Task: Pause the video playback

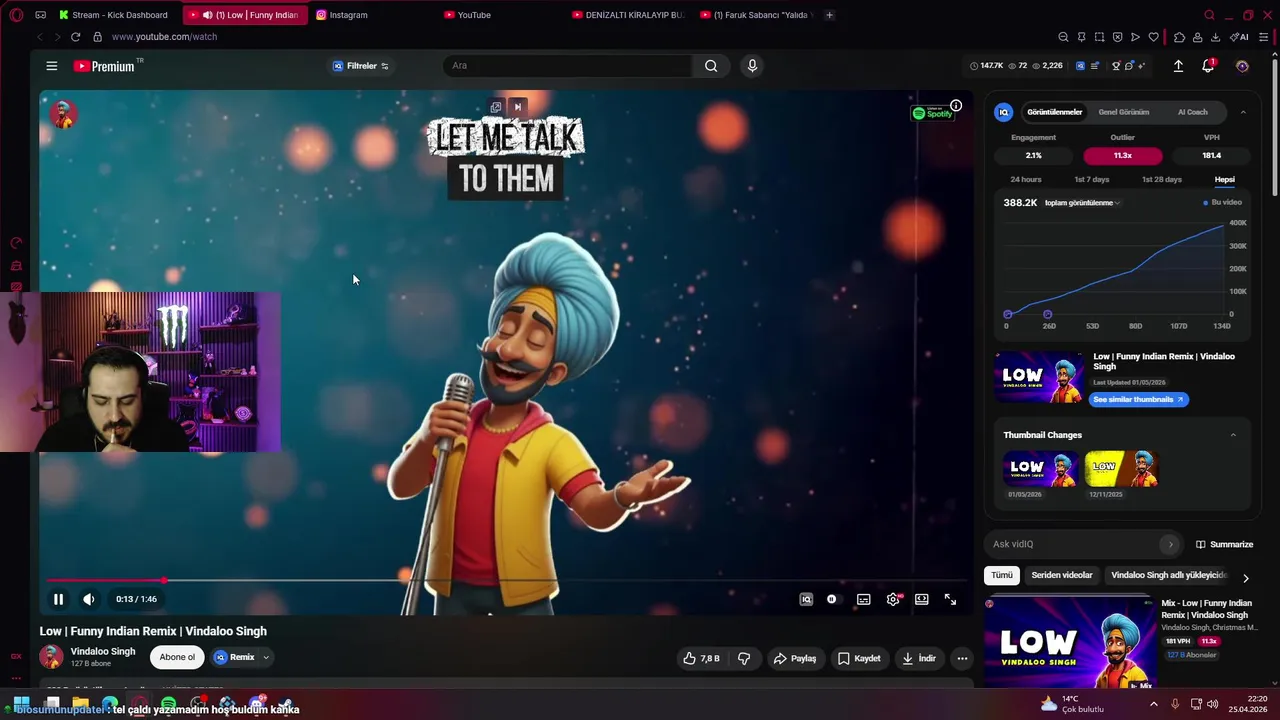Action: [x=58, y=599]
